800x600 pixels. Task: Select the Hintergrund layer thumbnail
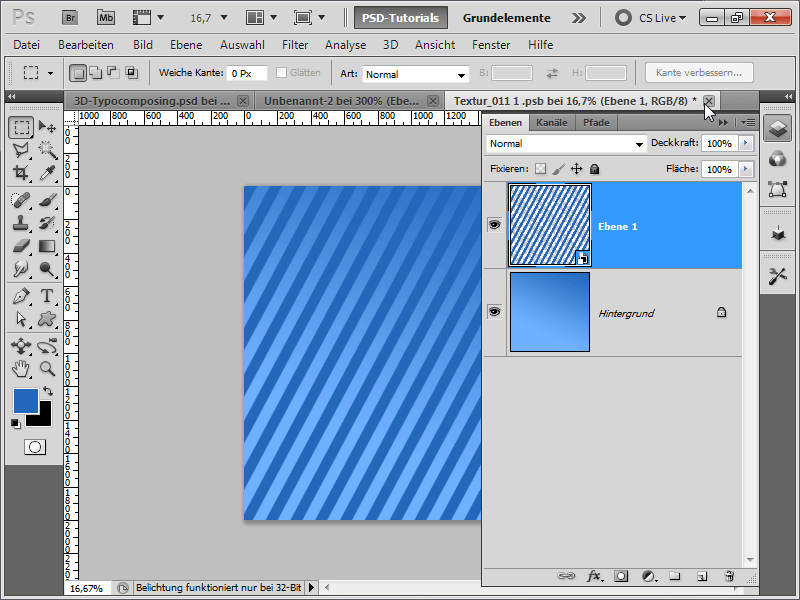549,312
